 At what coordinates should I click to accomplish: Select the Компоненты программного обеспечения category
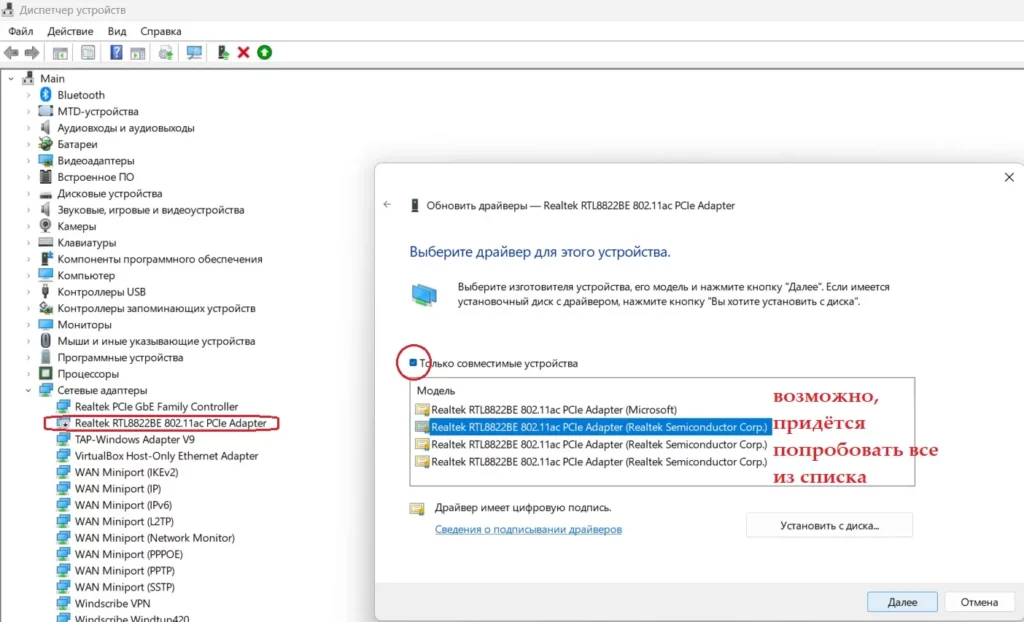click(160, 259)
